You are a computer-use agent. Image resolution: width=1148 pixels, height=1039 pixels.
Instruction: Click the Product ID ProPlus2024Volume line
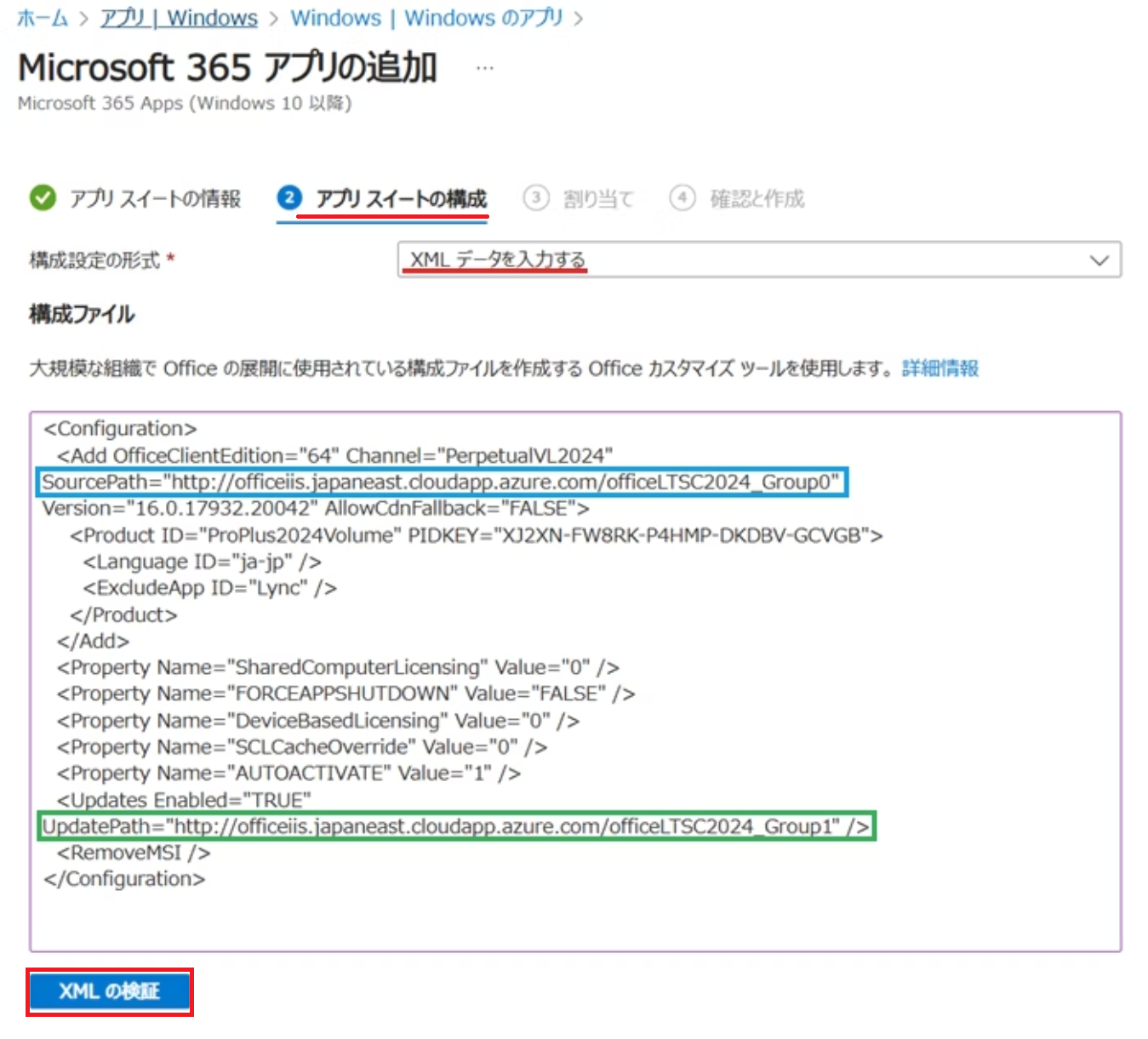click(x=477, y=535)
